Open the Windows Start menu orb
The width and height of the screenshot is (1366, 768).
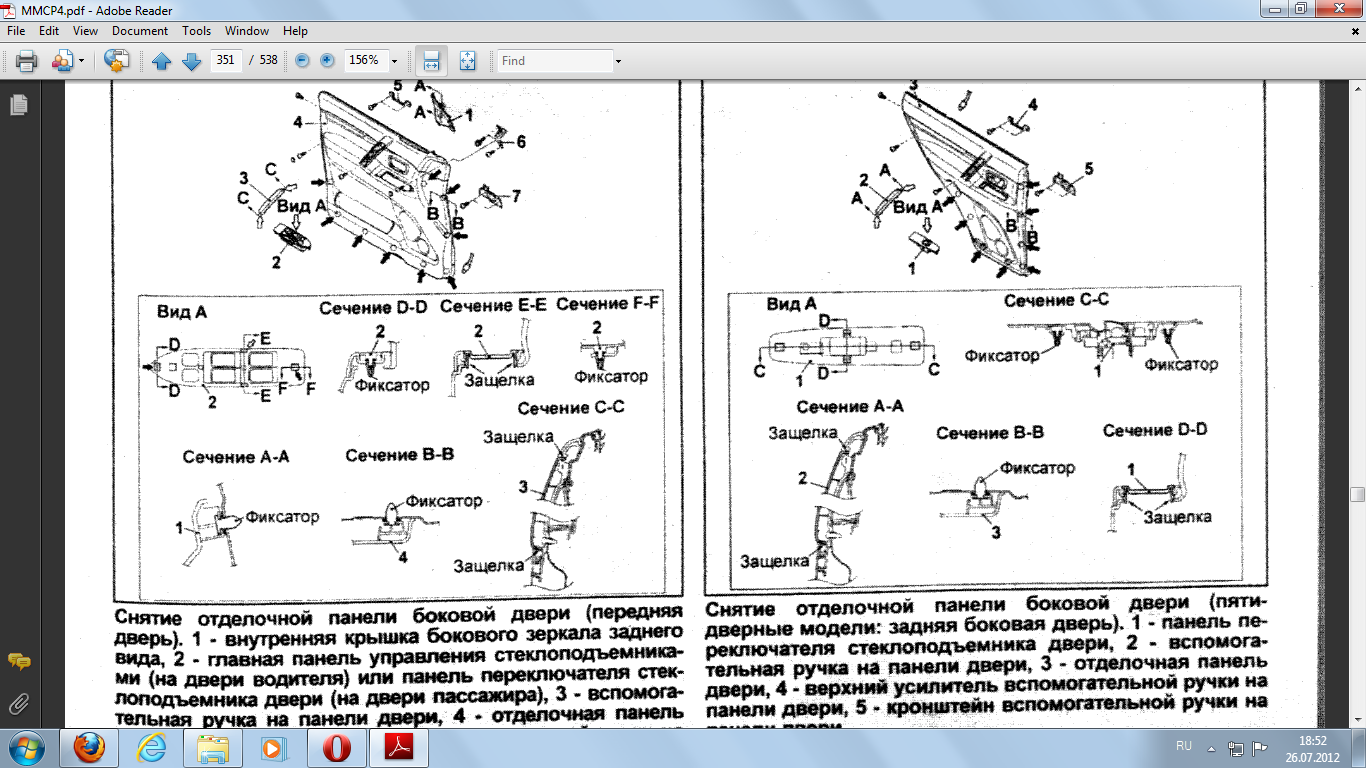[26, 748]
